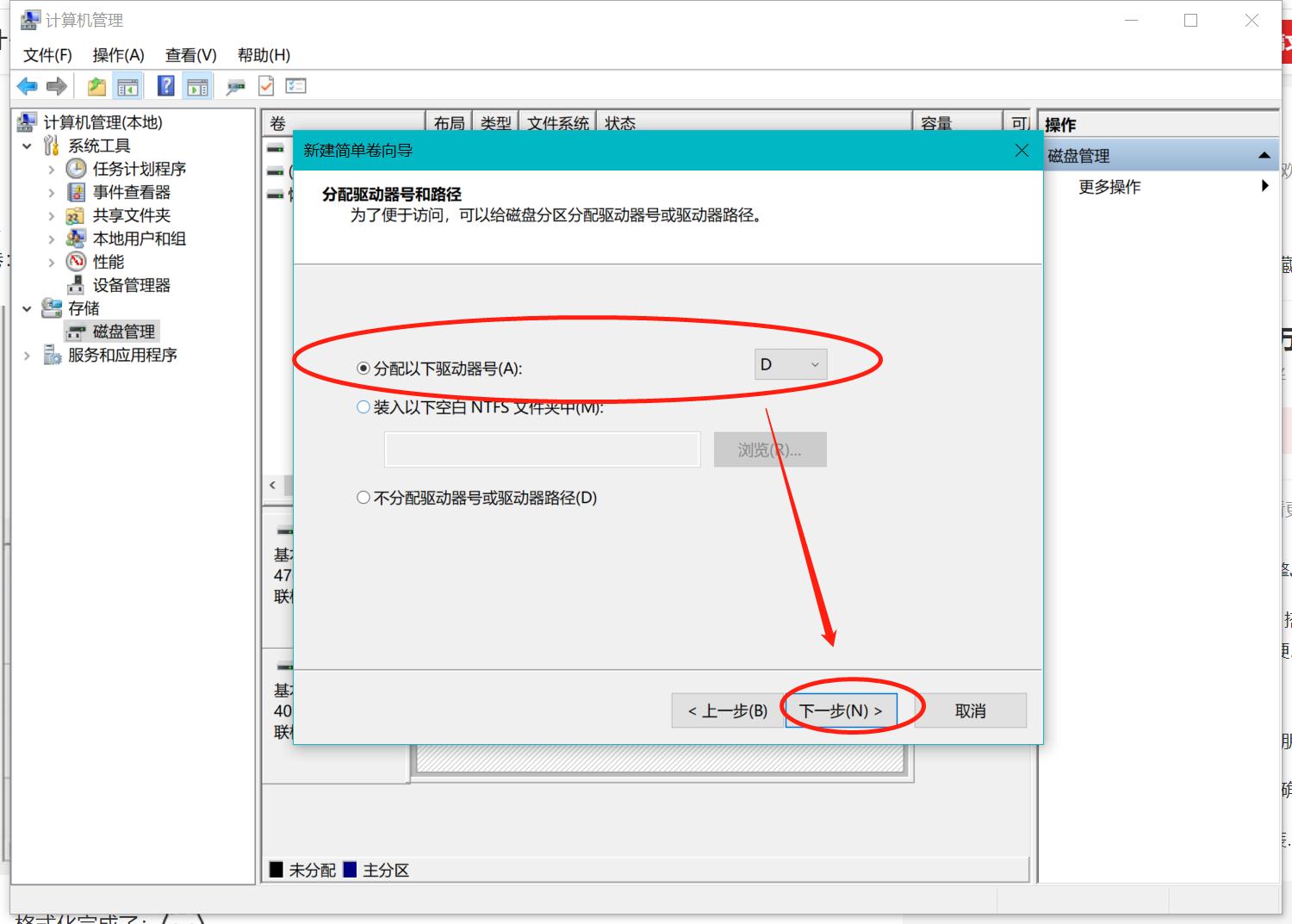This screenshot has width=1292, height=924.
Task: Select the 分配以下驱动器号 radio button
Action: click(363, 367)
